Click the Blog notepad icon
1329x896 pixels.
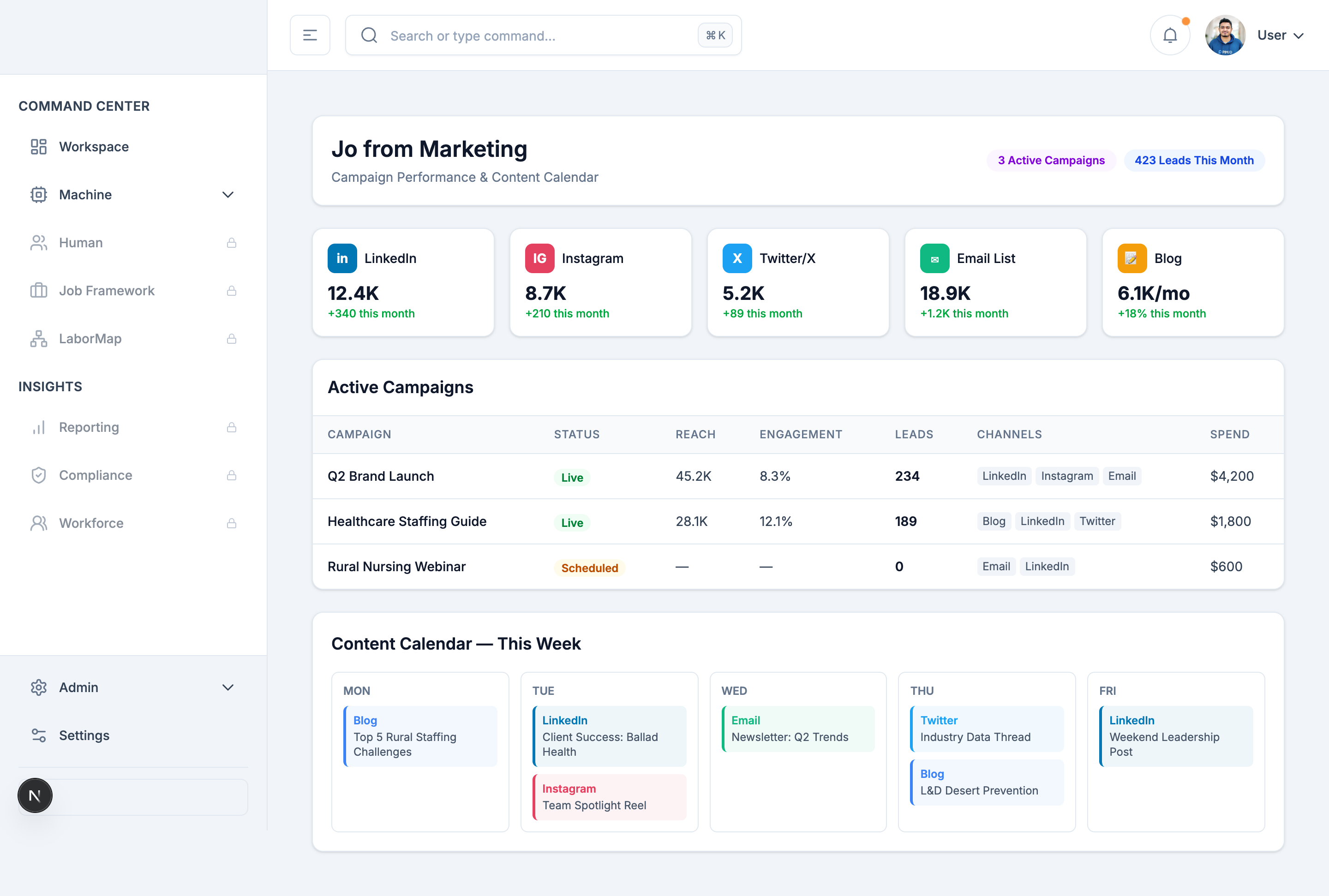click(1131, 258)
